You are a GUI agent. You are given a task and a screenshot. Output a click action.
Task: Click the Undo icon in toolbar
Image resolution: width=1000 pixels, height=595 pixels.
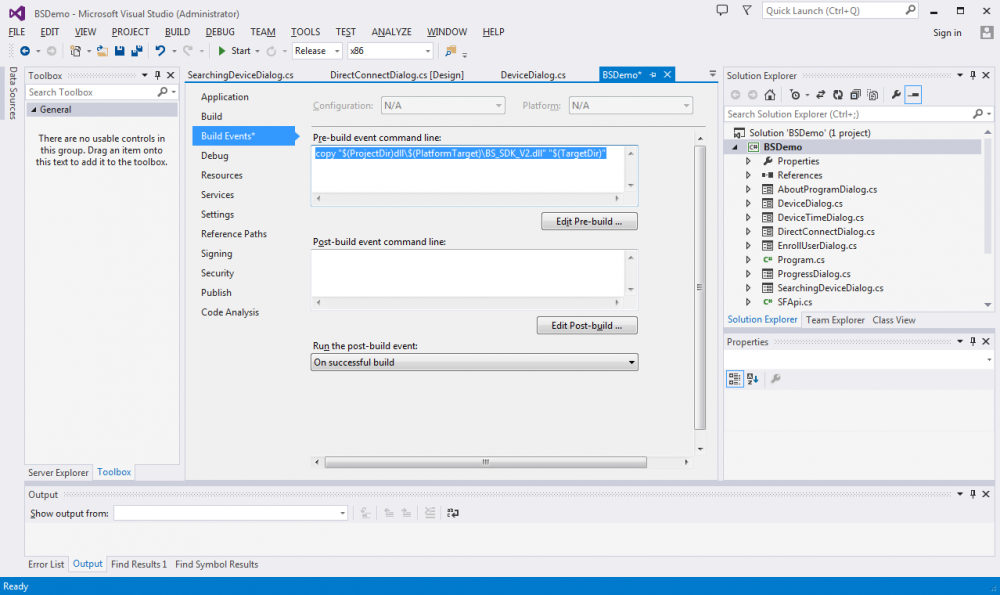pos(160,51)
